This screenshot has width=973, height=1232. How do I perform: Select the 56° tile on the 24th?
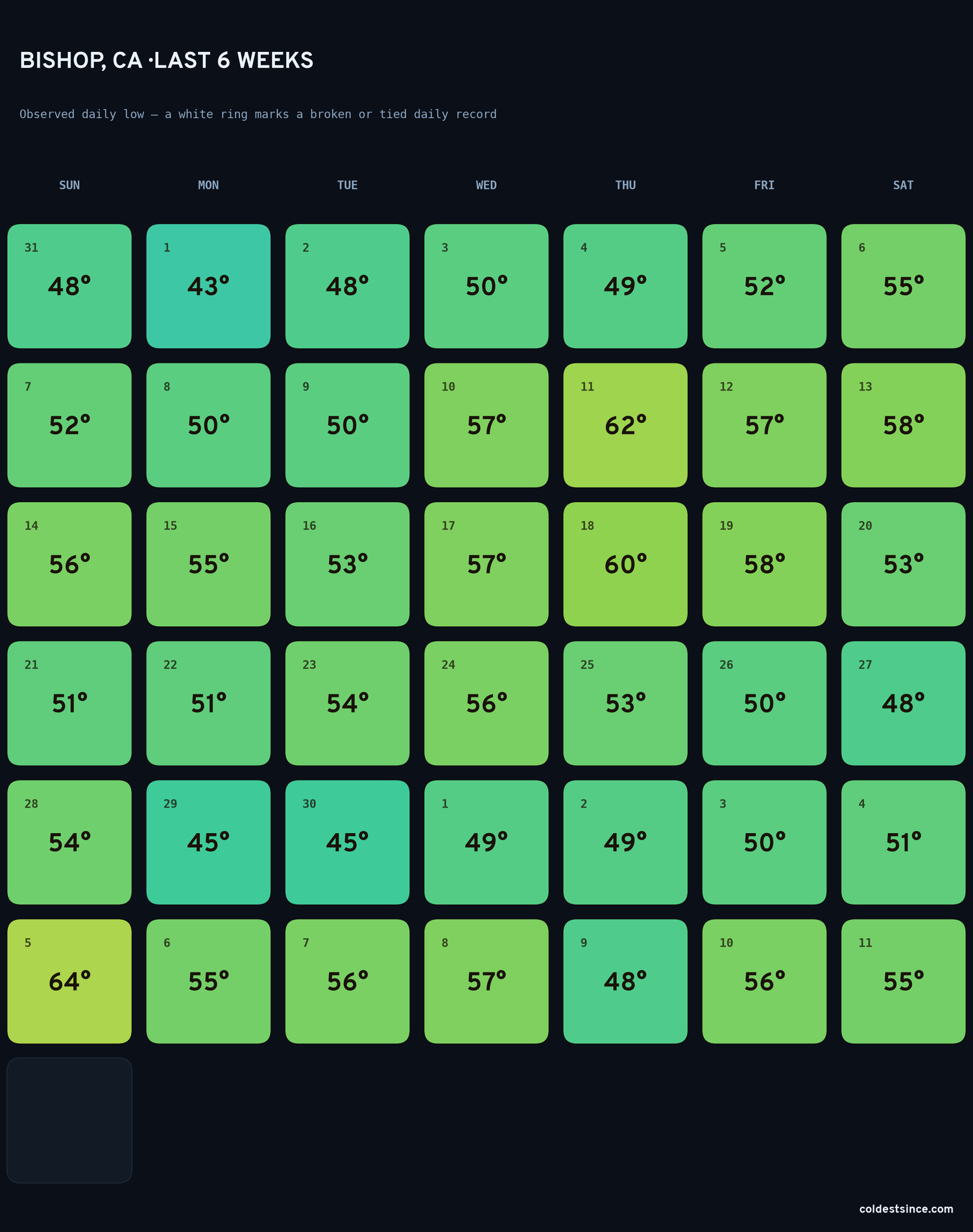pos(486,703)
